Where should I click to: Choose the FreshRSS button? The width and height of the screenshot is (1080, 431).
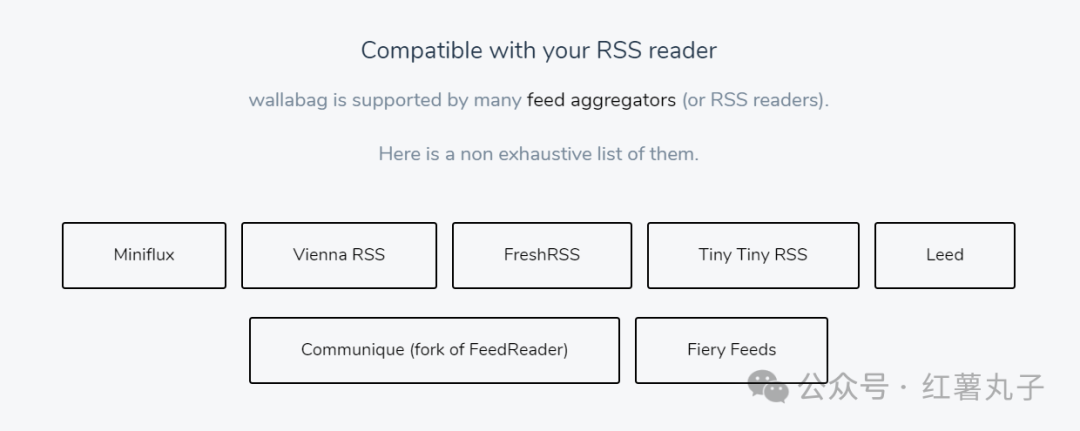pos(542,255)
